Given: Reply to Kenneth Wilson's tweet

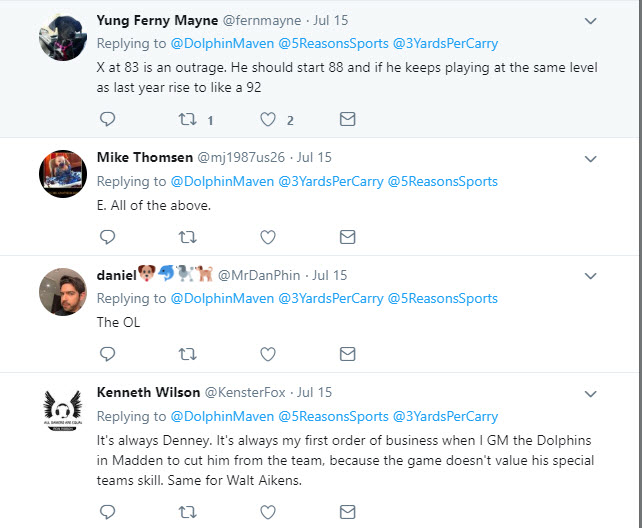Looking at the screenshot, I should 108,511.
